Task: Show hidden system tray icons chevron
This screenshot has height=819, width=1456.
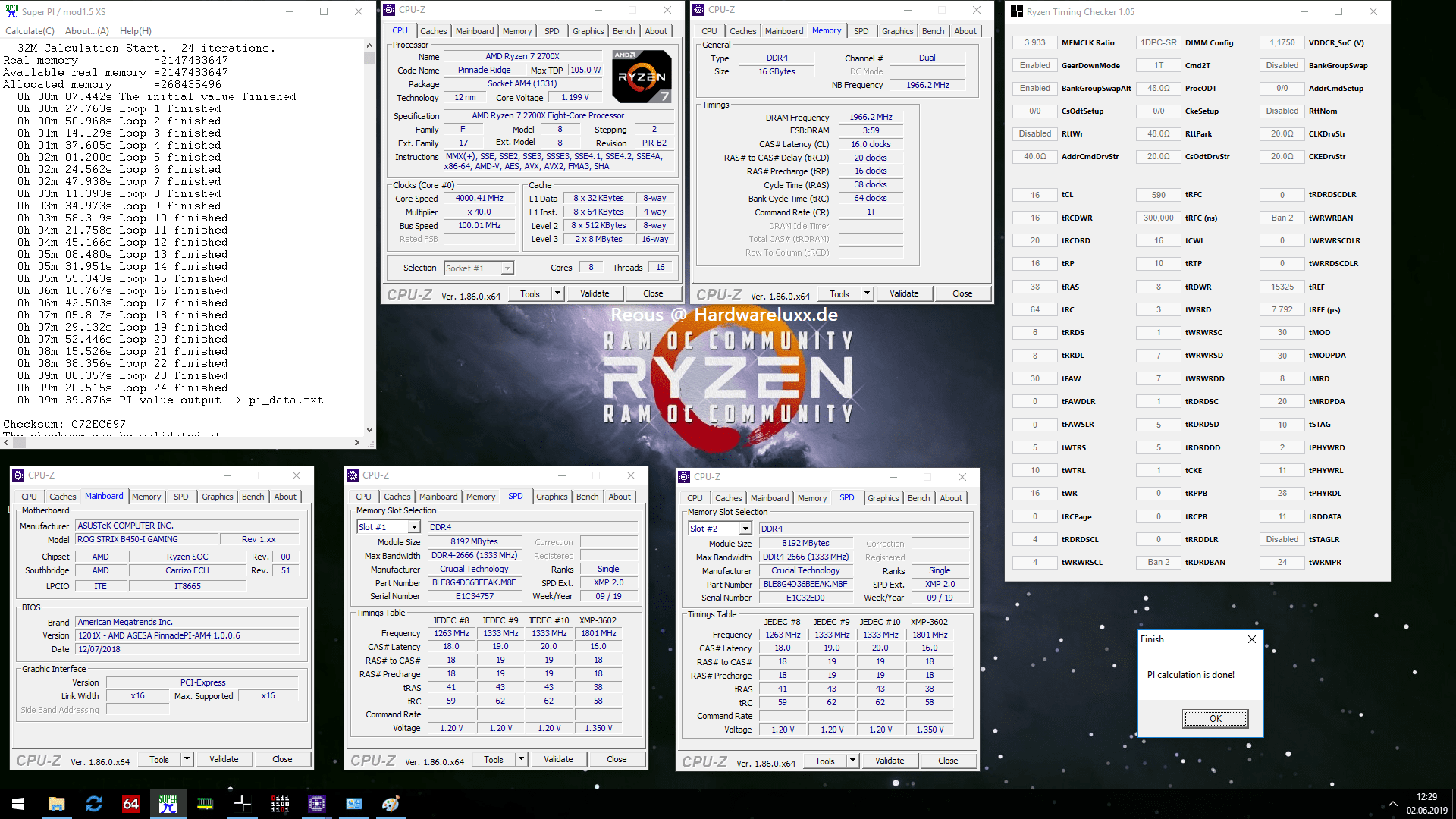Action: [x=1392, y=804]
